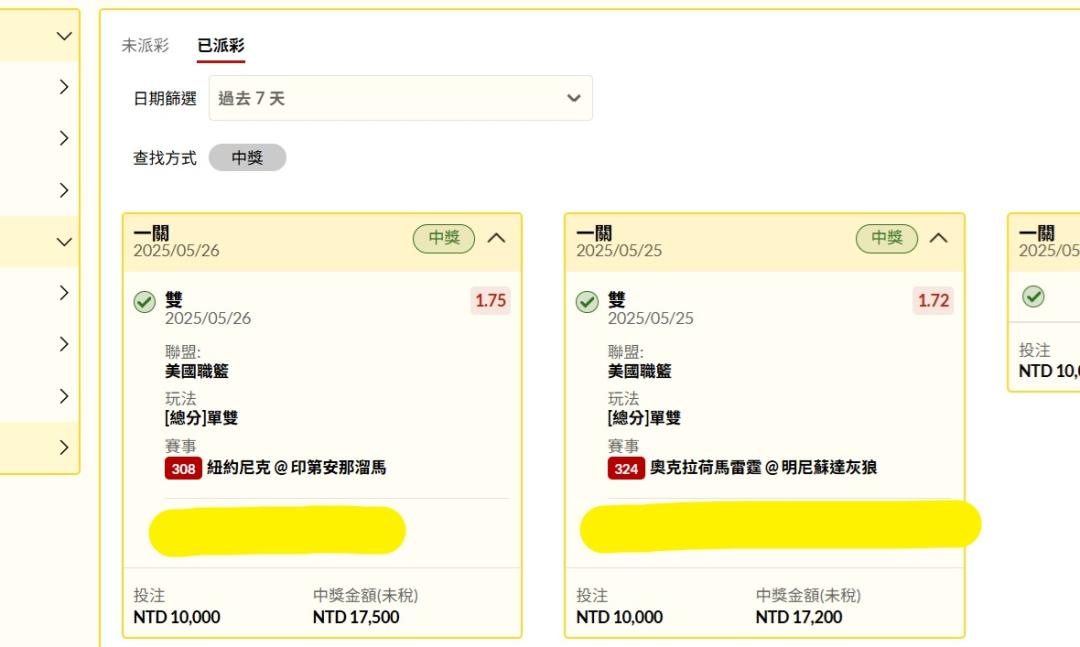
Task: Open the third sidebar row's right chevron
Action: (64, 138)
